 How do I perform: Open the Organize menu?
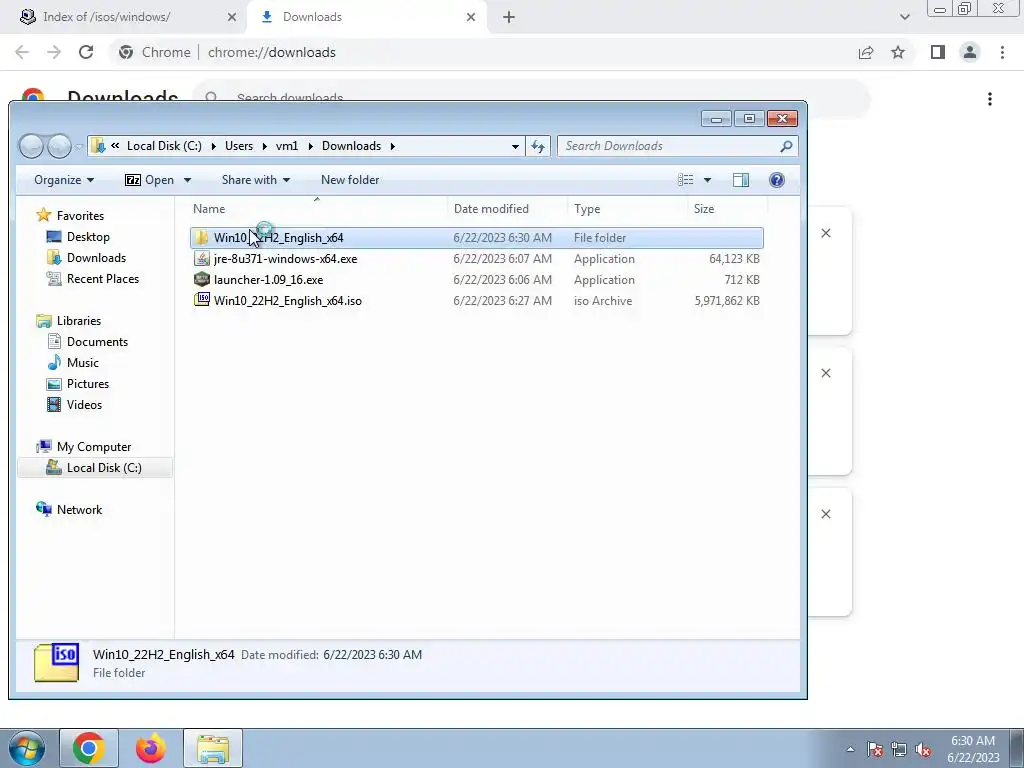64,180
